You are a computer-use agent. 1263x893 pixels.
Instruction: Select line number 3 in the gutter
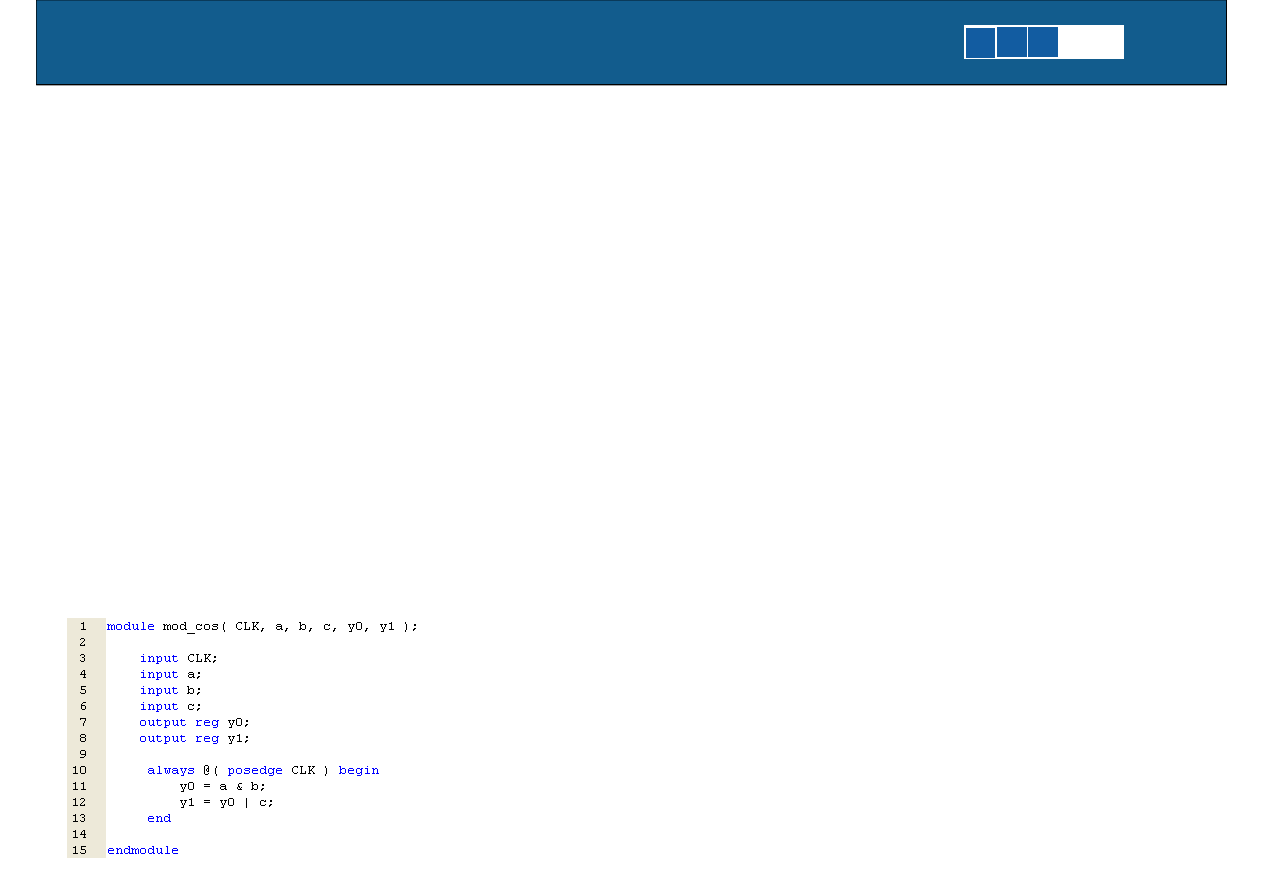pyautogui.click(x=83, y=659)
